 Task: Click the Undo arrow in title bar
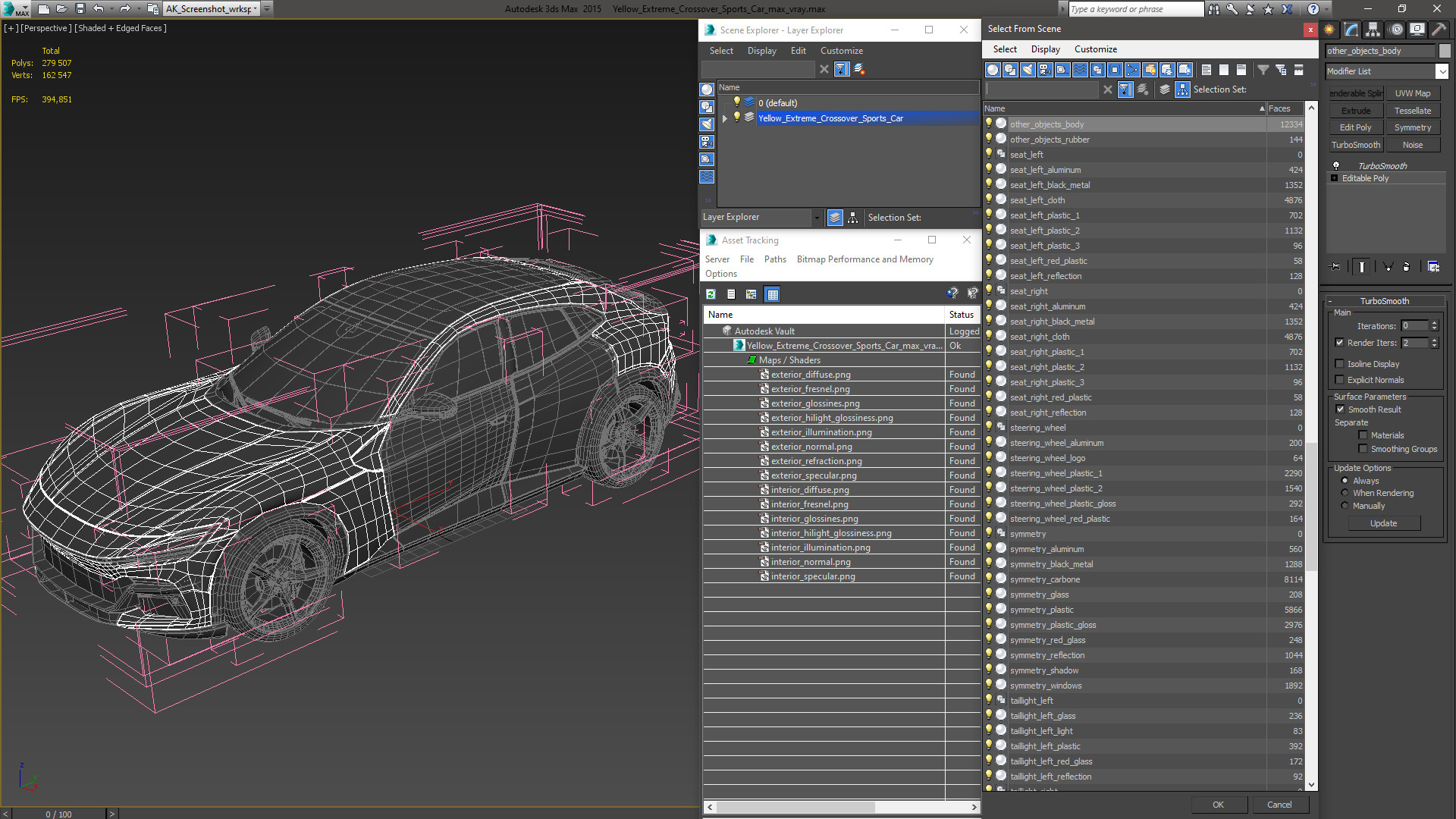pos(99,9)
